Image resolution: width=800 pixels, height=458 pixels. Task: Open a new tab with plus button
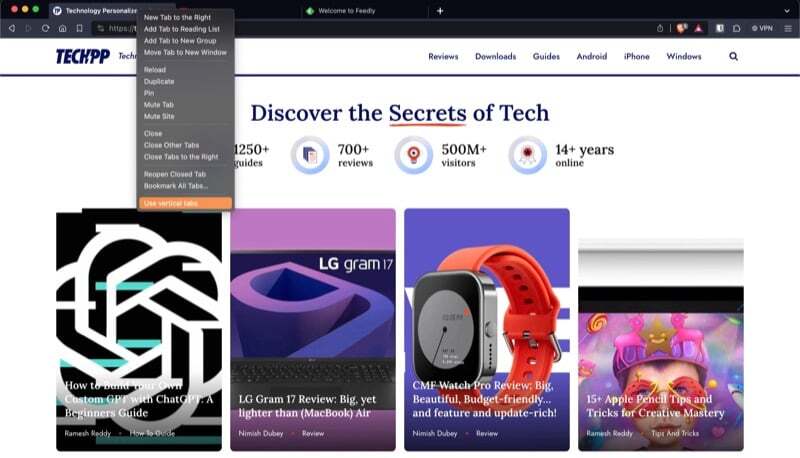point(440,11)
